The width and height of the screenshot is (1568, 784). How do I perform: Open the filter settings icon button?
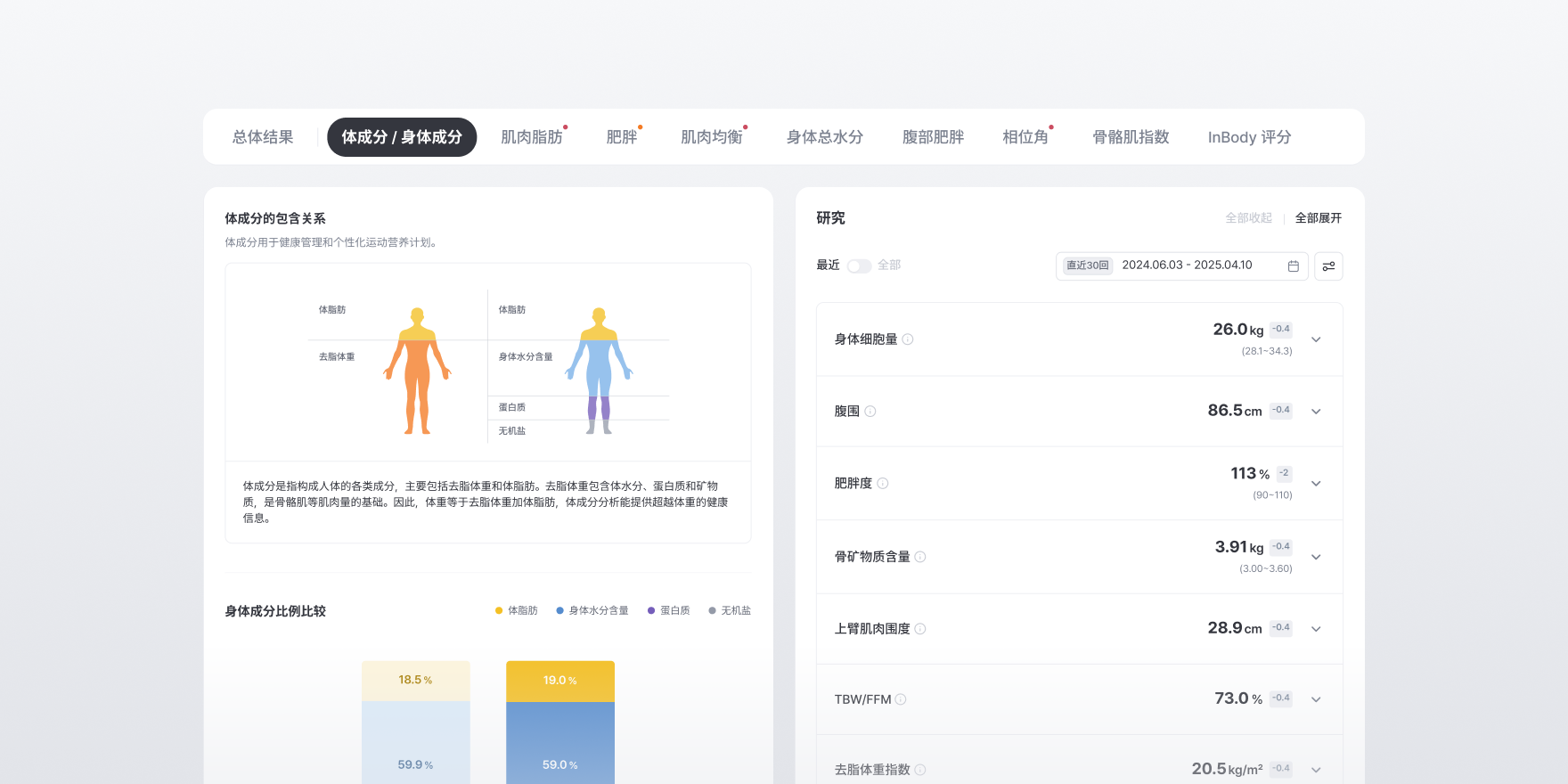click(1328, 266)
